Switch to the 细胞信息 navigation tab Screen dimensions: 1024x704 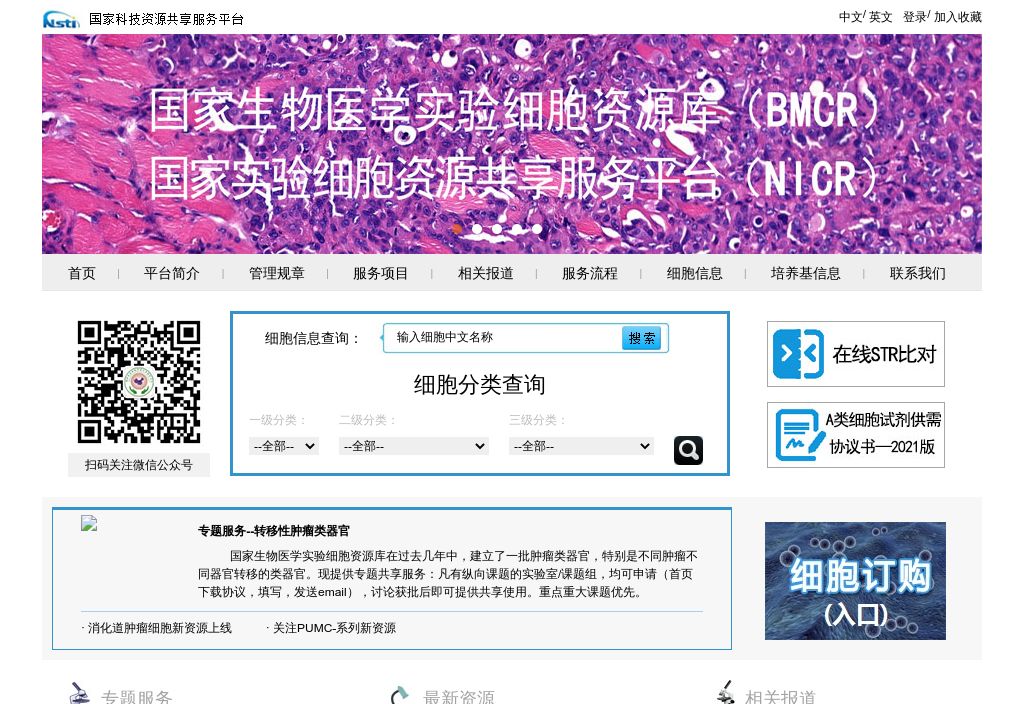[694, 273]
